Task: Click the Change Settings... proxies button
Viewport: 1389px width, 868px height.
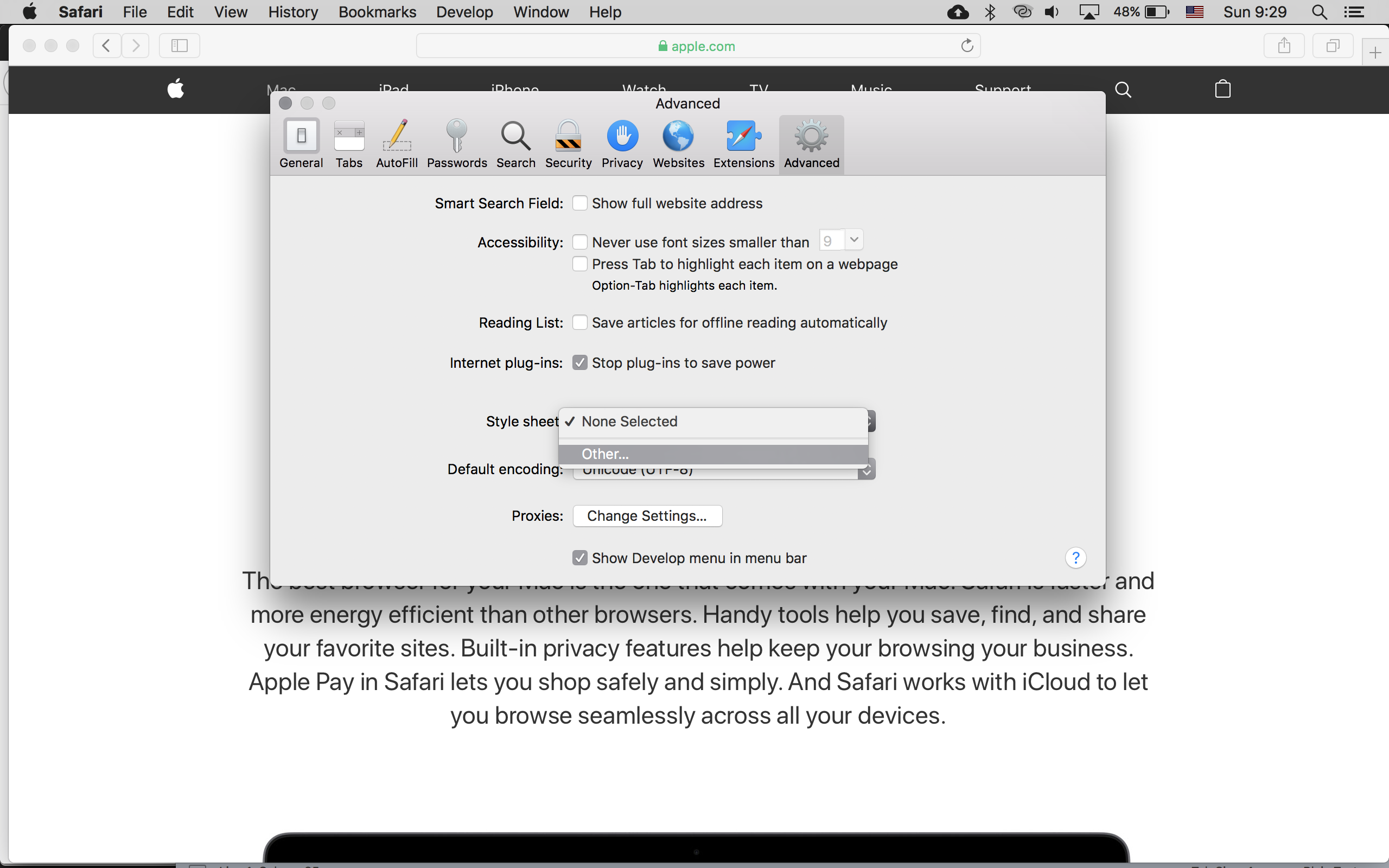Action: (x=647, y=515)
